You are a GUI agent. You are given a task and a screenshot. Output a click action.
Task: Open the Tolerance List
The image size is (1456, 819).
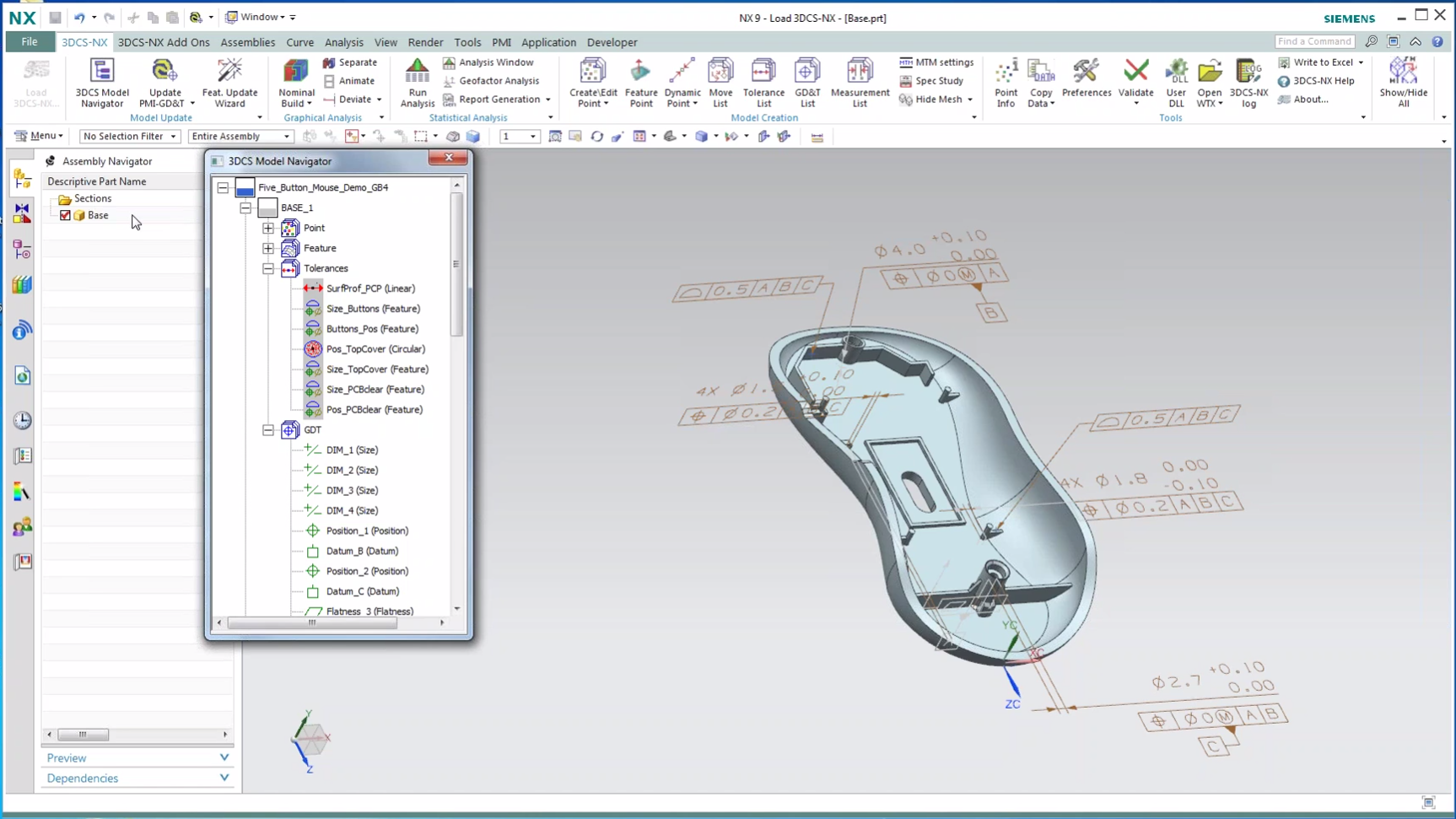point(763,80)
